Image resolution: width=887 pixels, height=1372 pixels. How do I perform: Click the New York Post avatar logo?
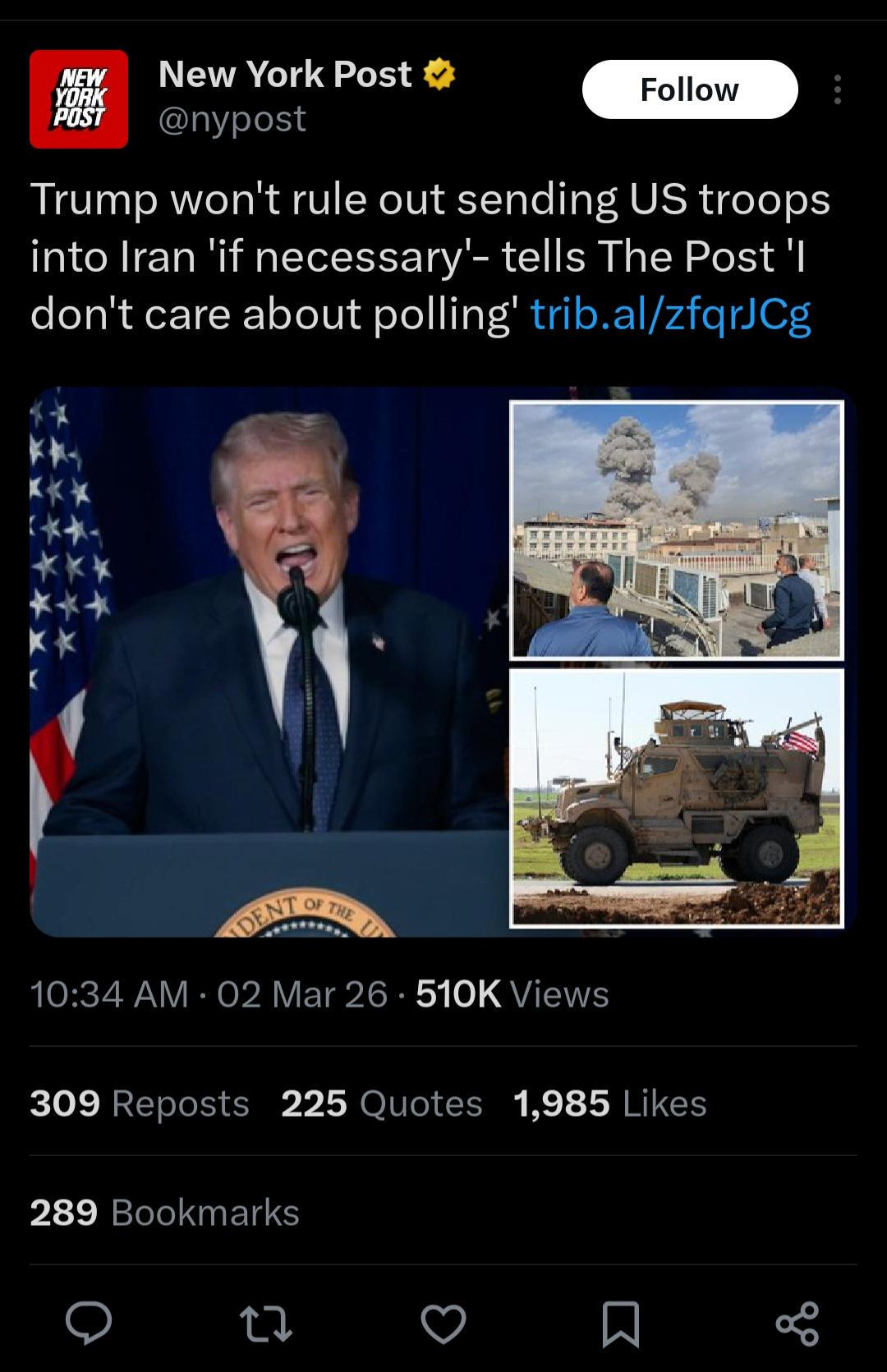[x=79, y=99]
